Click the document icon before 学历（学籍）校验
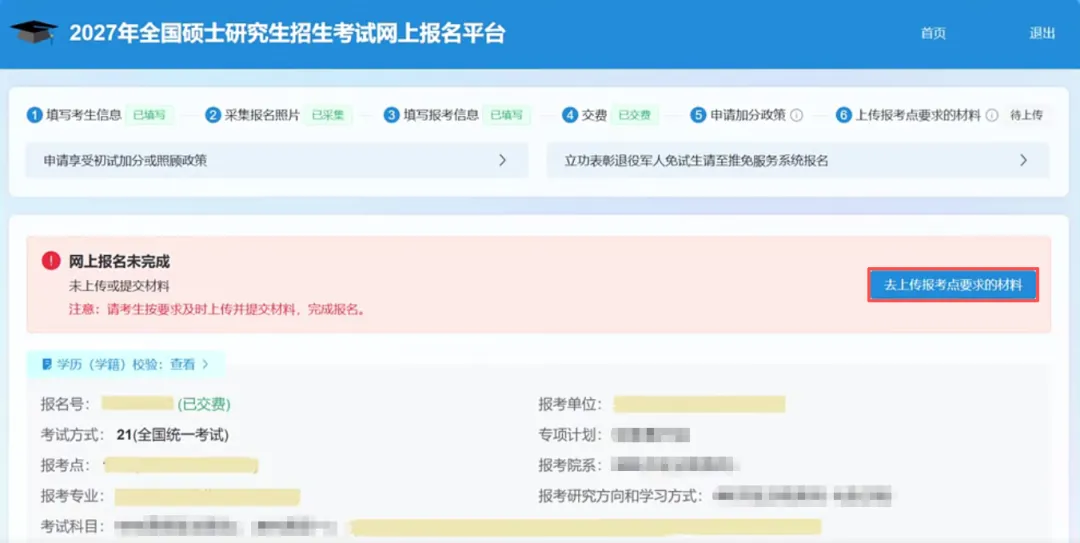This screenshot has width=1080, height=543. coord(47,364)
